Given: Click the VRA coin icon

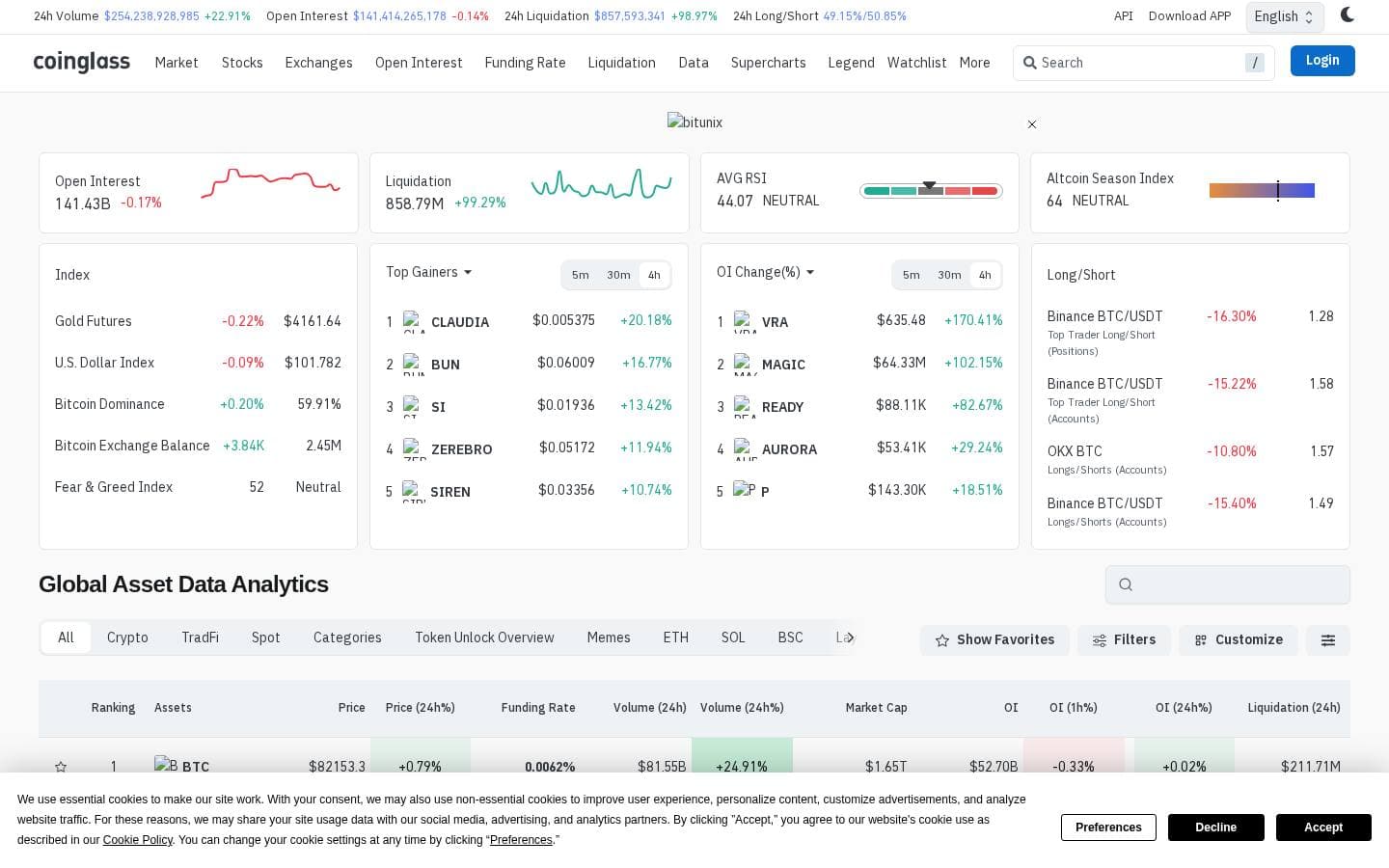Looking at the screenshot, I should (745, 322).
